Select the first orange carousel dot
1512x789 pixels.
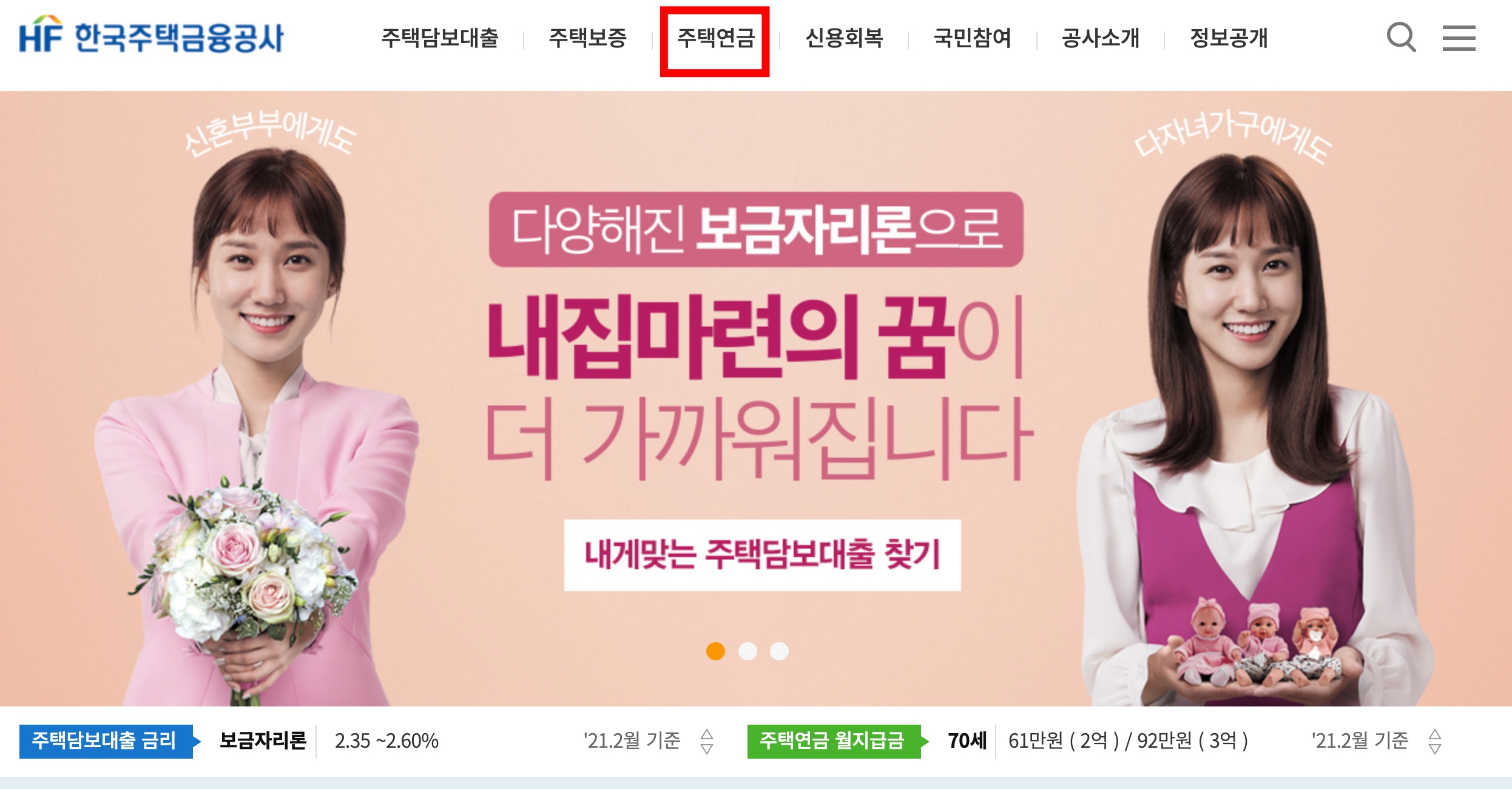[716, 651]
